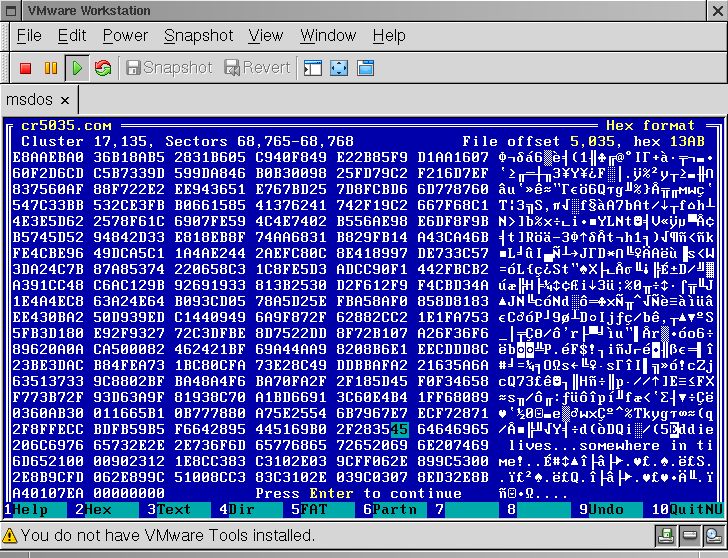The image size is (728, 558).
Task: Switch to full screen mode icon
Action: coord(339,68)
